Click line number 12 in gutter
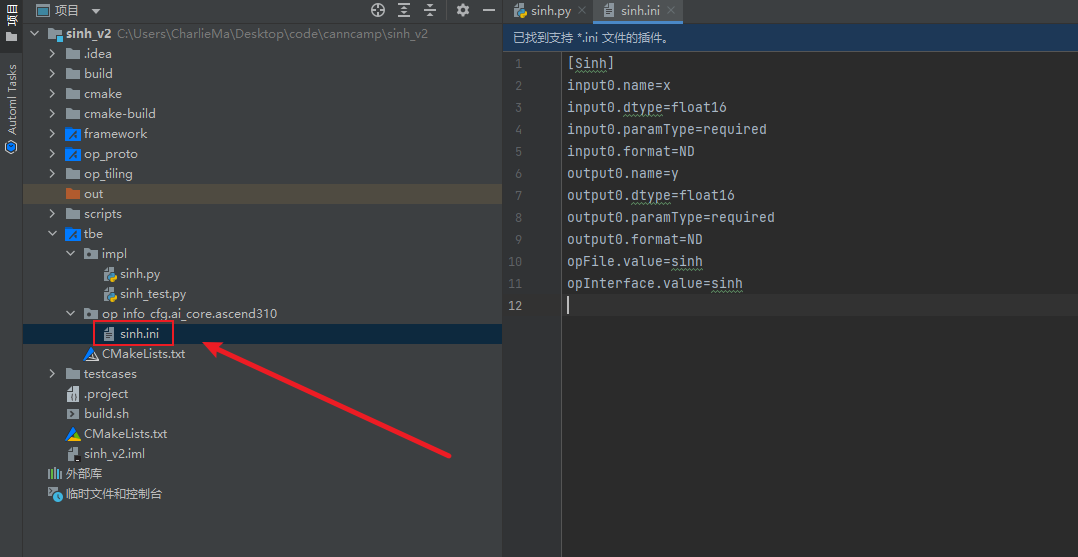 tap(515, 306)
